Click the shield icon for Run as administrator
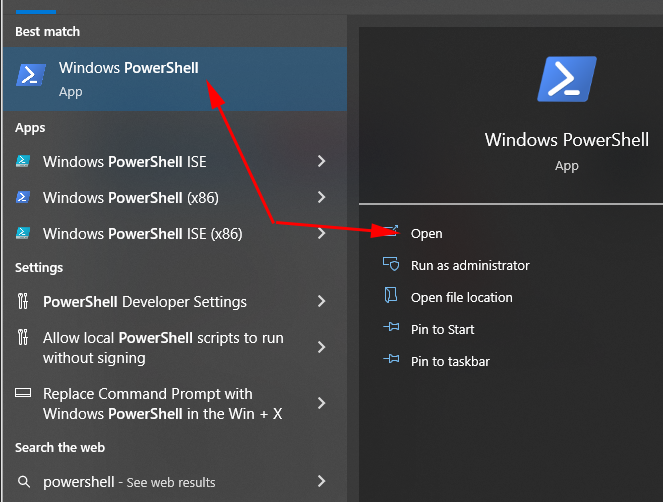The width and height of the screenshot is (663, 502). [x=391, y=264]
